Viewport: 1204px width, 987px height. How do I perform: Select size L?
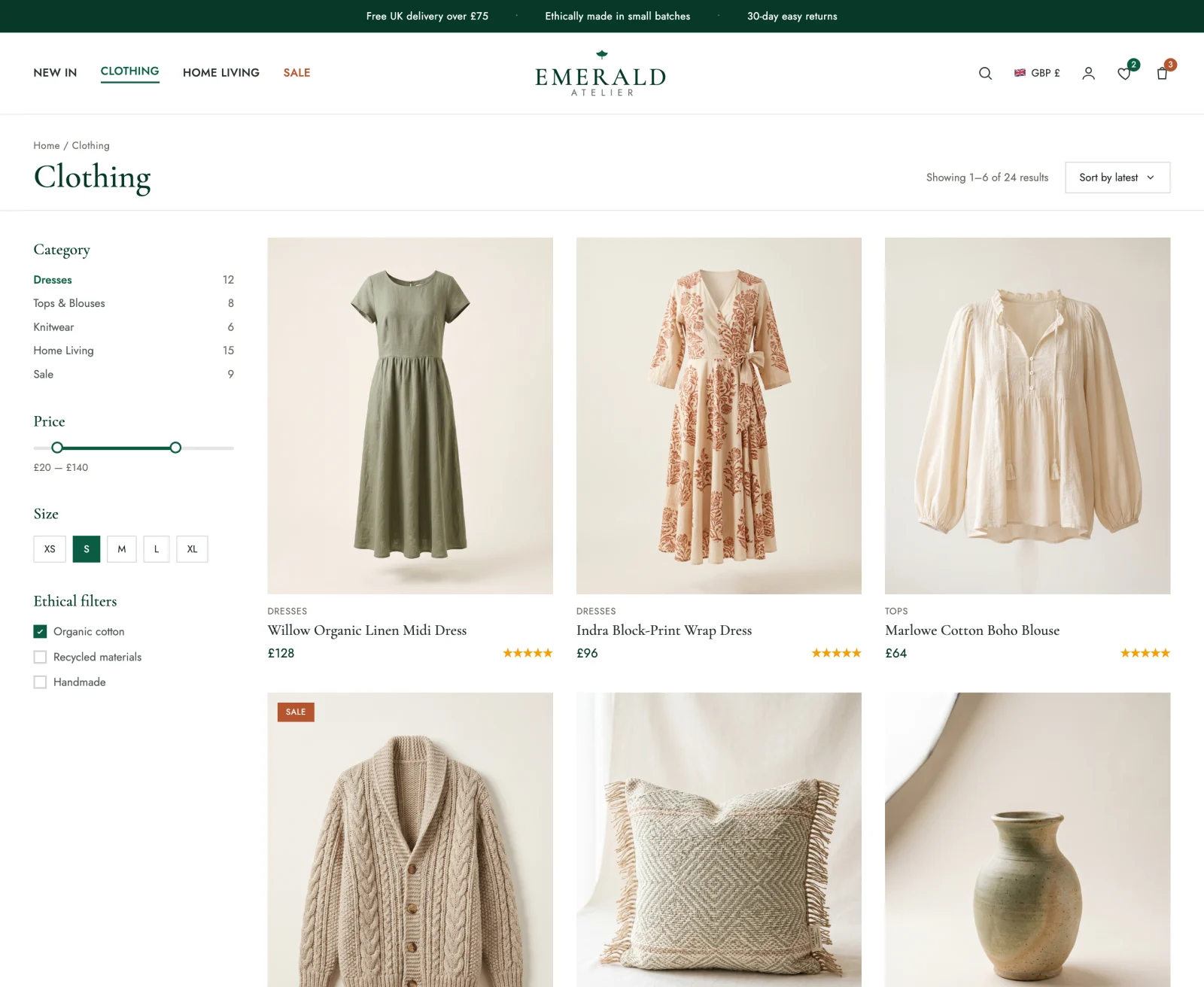click(157, 549)
